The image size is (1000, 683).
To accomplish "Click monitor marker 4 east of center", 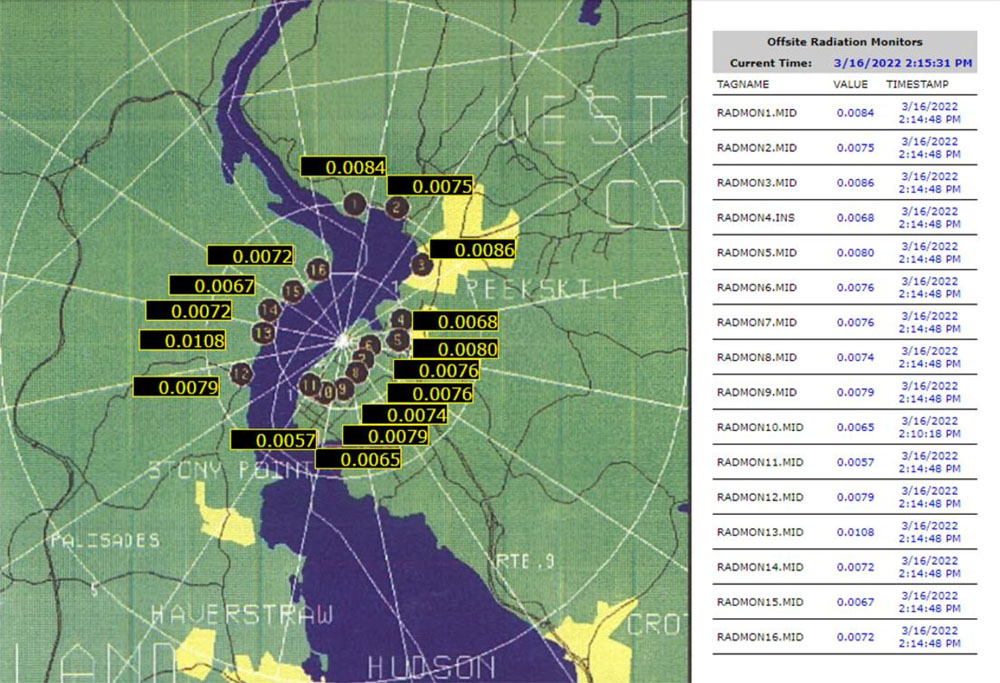I will click(x=398, y=320).
